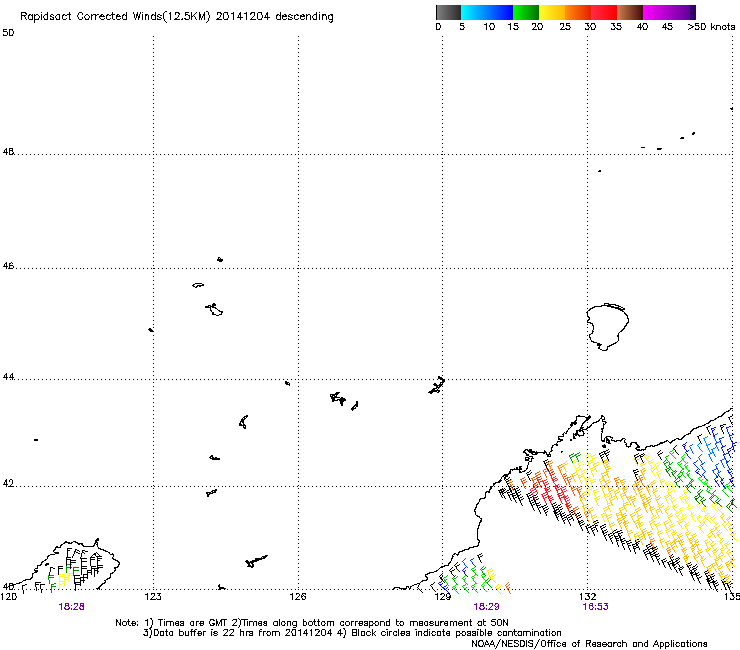The width and height of the screenshot is (740, 650).
Task: Click the '20141204 descending' date in the title
Action: (275, 17)
